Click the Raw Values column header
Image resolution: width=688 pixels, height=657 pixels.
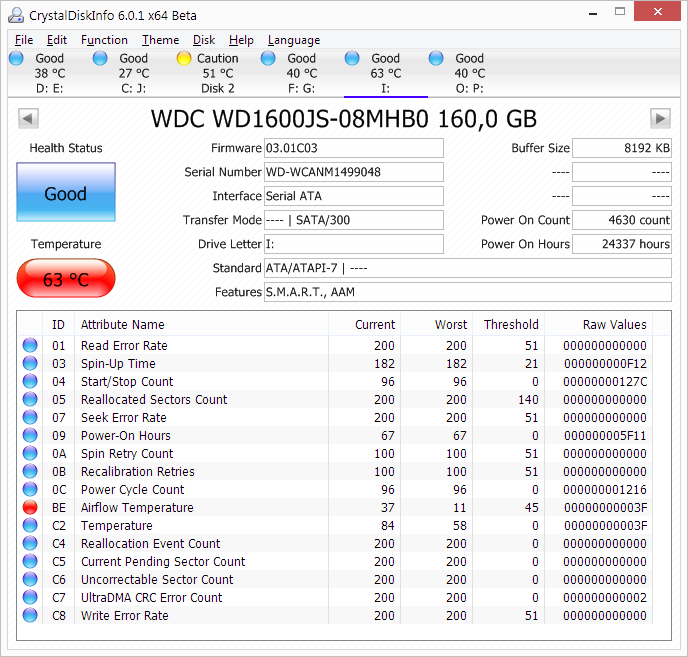coord(598,324)
